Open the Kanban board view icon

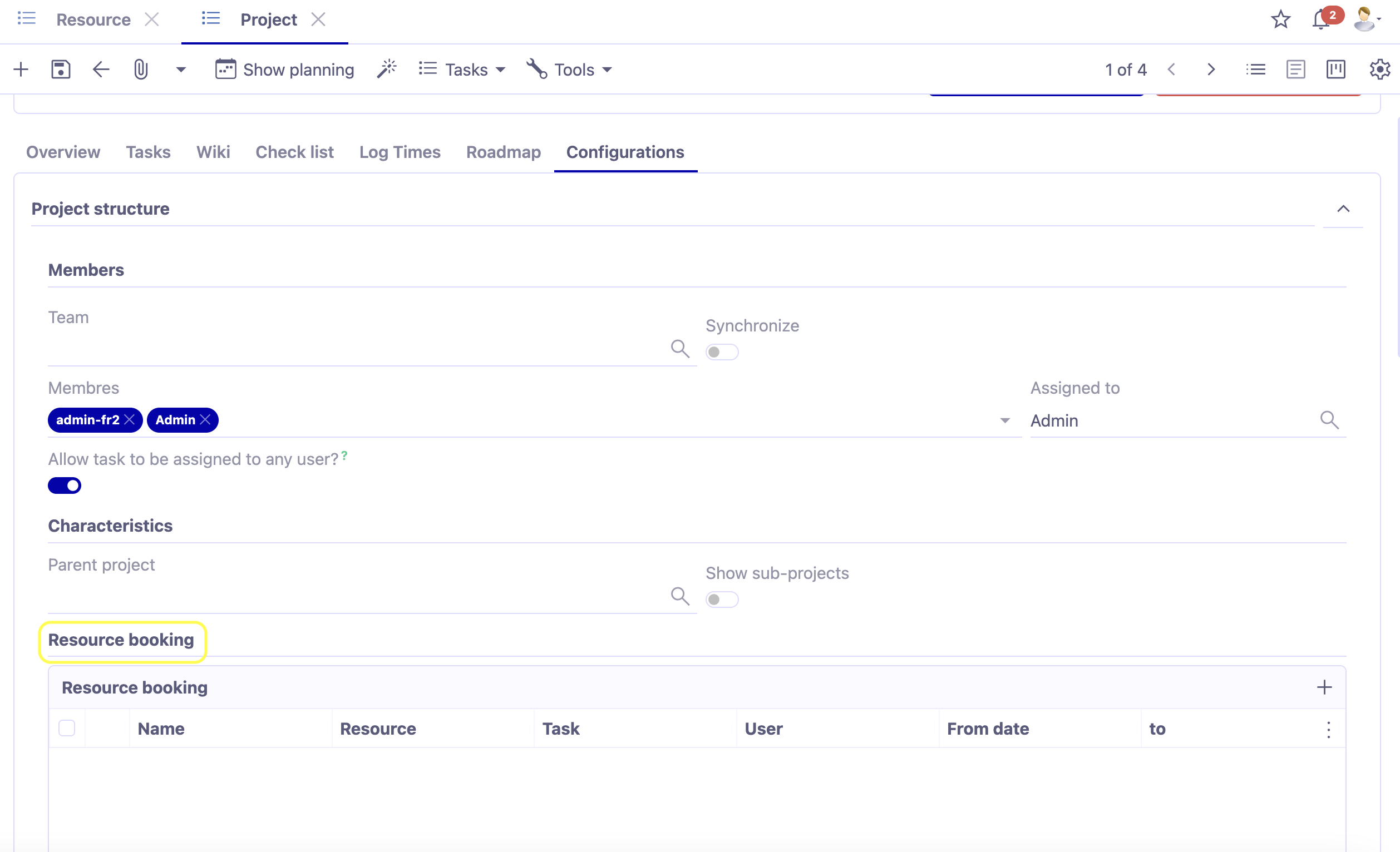(1335, 69)
